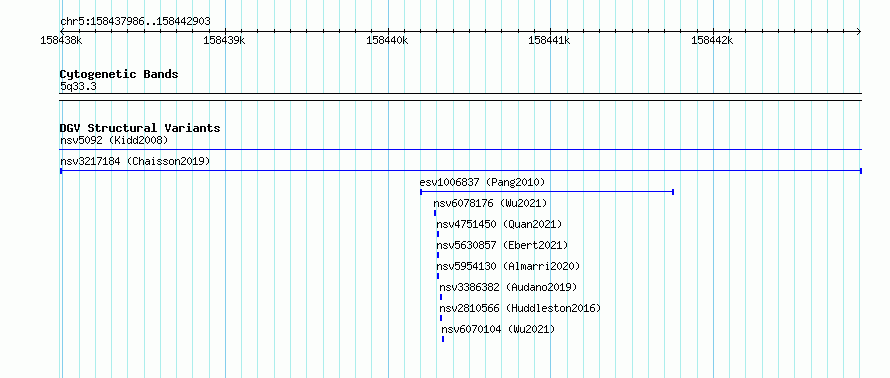Click the small nsv2810566 feature mark

coord(440,318)
